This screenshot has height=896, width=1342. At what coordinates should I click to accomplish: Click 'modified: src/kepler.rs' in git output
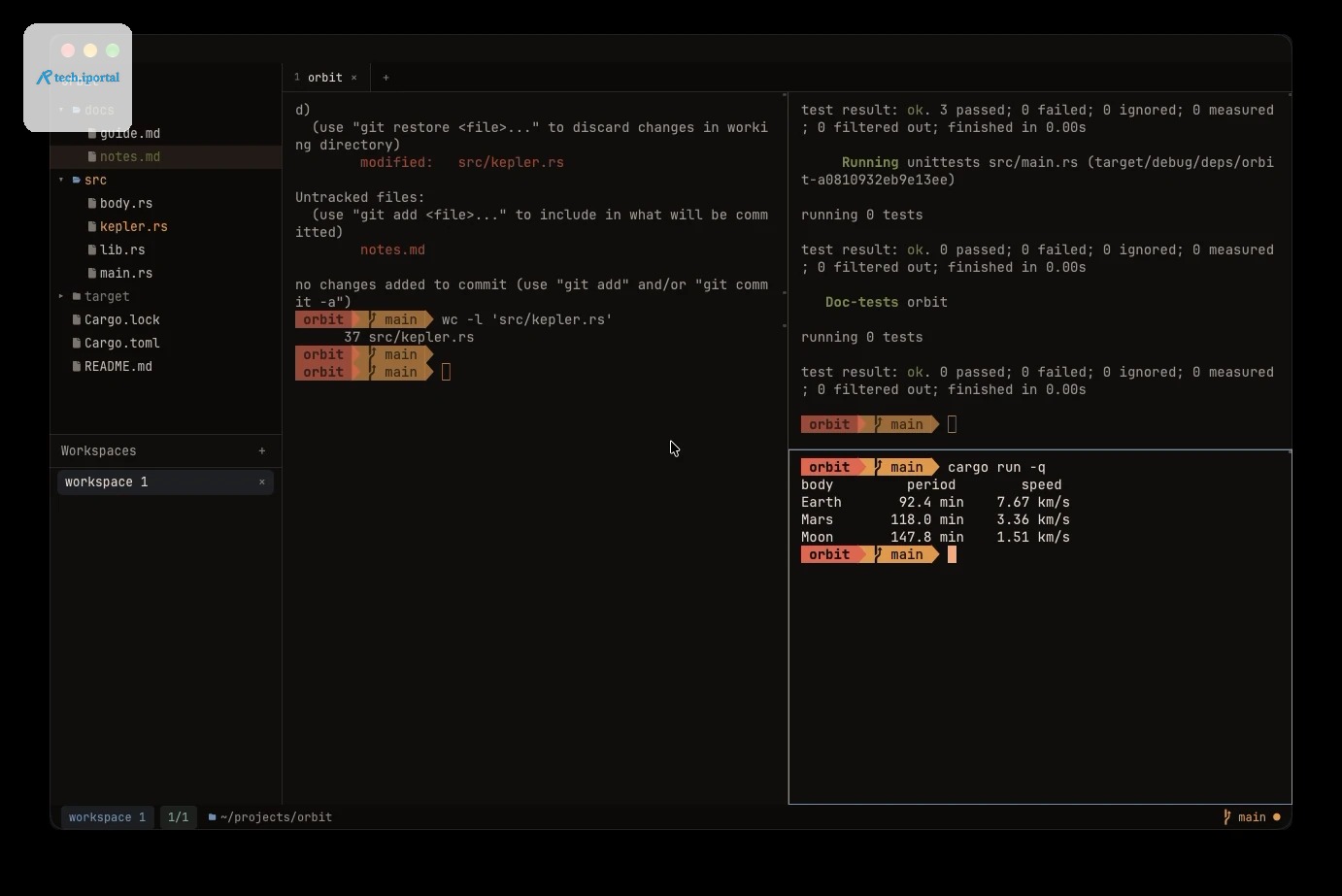[x=462, y=162]
